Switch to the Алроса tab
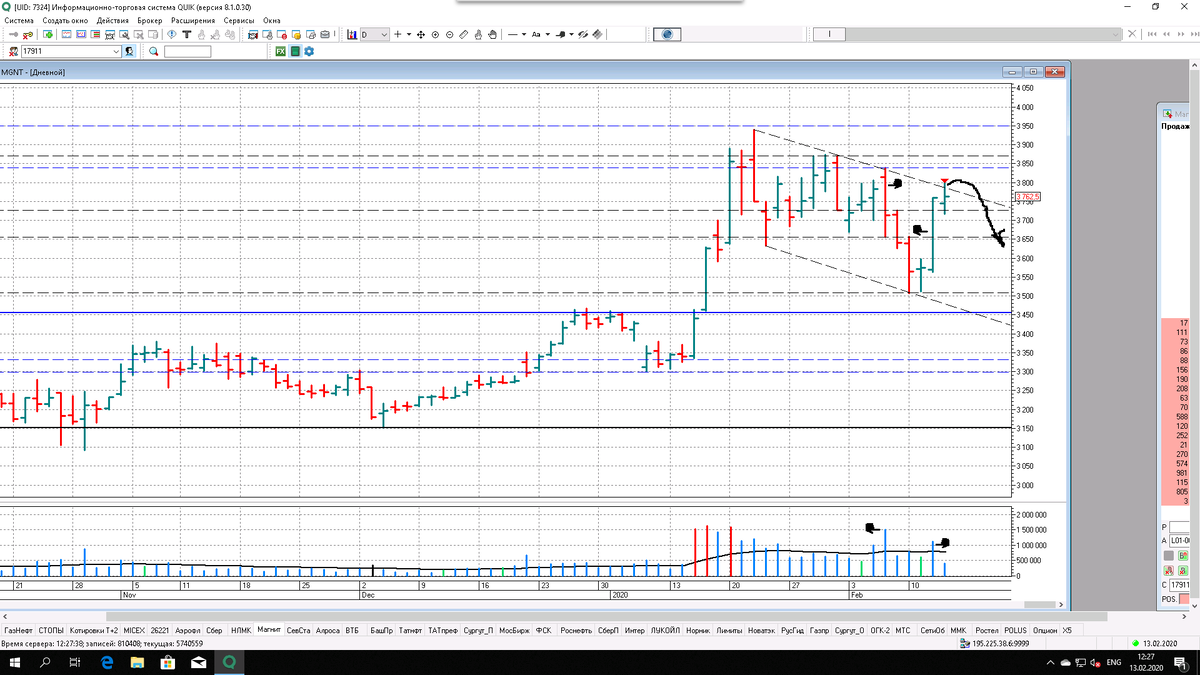1200x675 pixels. pyautogui.click(x=327, y=631)
